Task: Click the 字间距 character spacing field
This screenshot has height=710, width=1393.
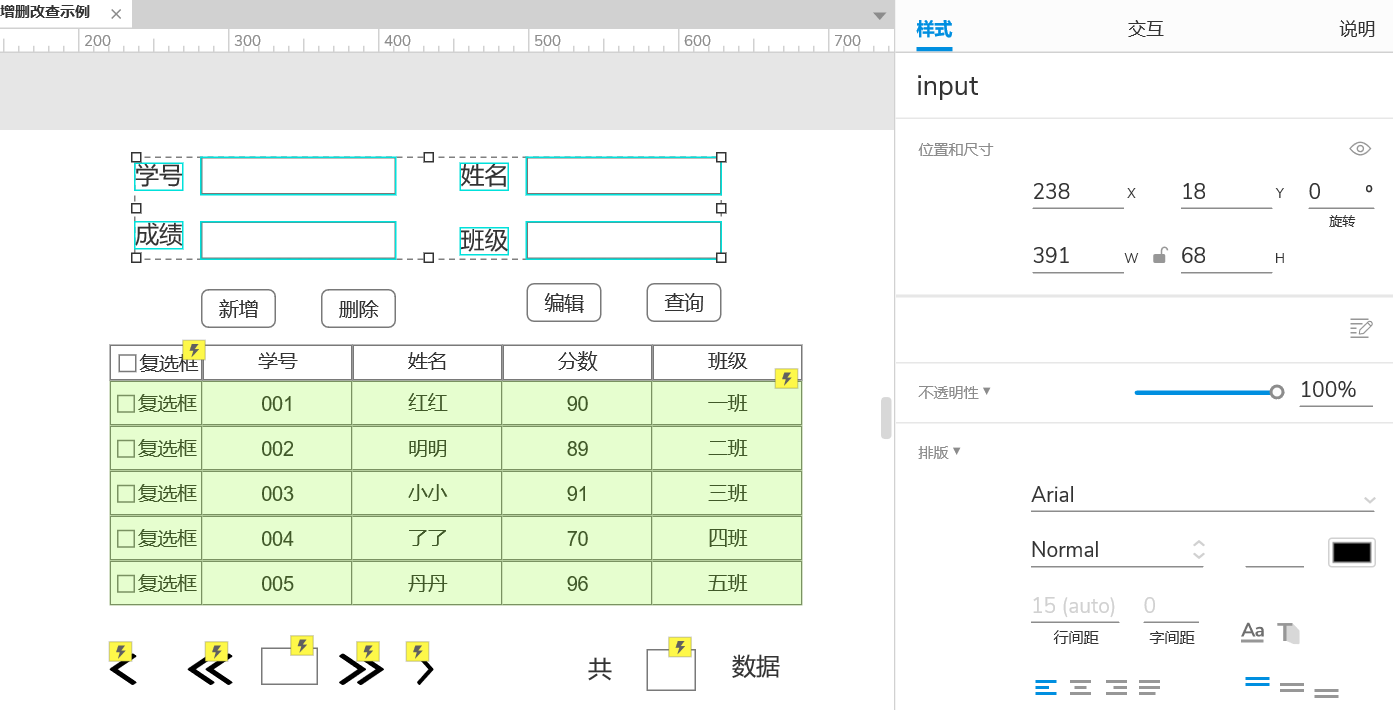Action: click(1171, 606)
